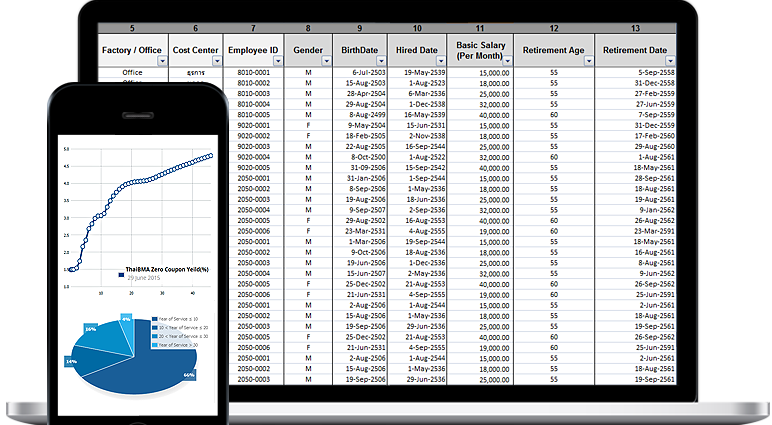Select birth date cell 28-Apr-2504

360,94
